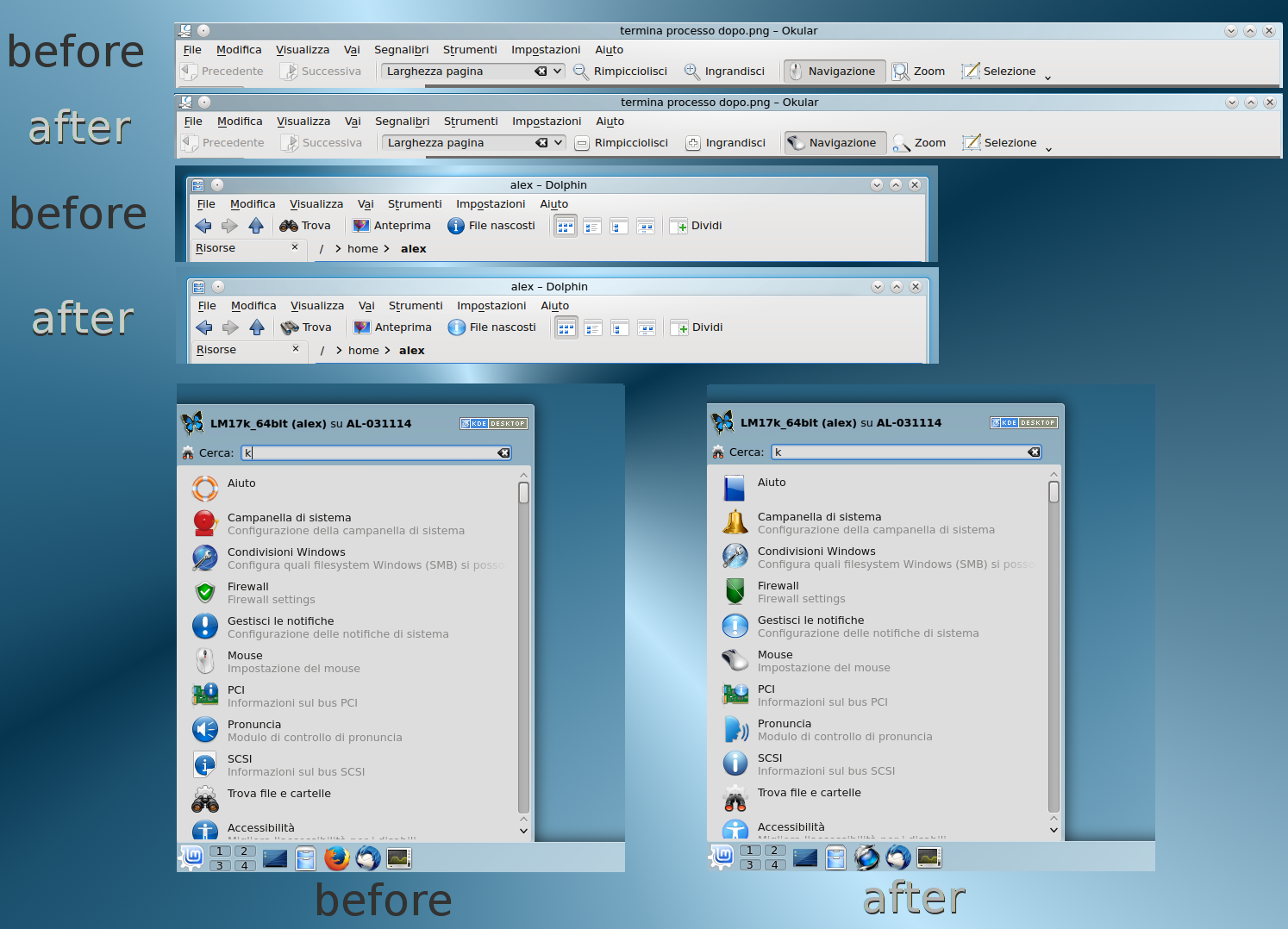Click the Mint menu button in the left 'before' taskbar
Image resolution: width=1288 pixels, height=929 pixels.
(191, 857)
